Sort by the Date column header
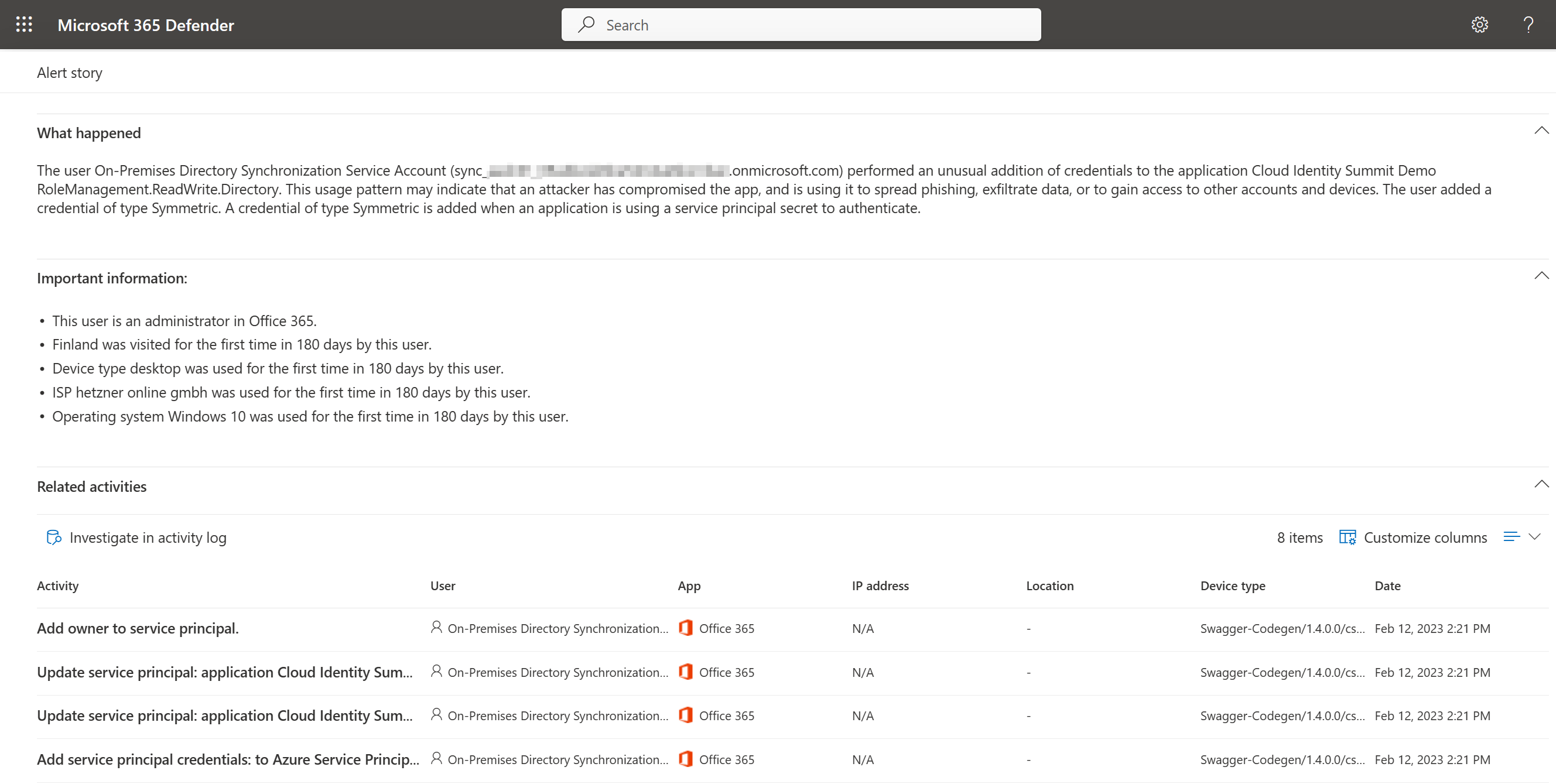This screenshot has height=784, width=1556. 1387,586
